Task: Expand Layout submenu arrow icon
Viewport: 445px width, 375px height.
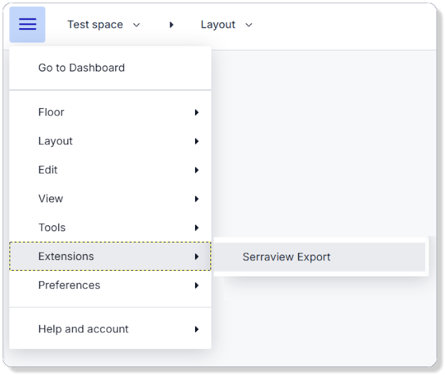Action: [x=197, y=141]
